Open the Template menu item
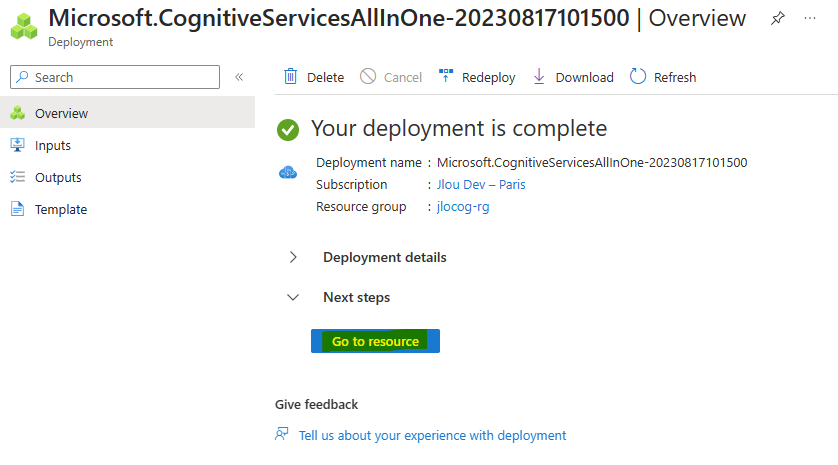 click(x=127, y=209)
